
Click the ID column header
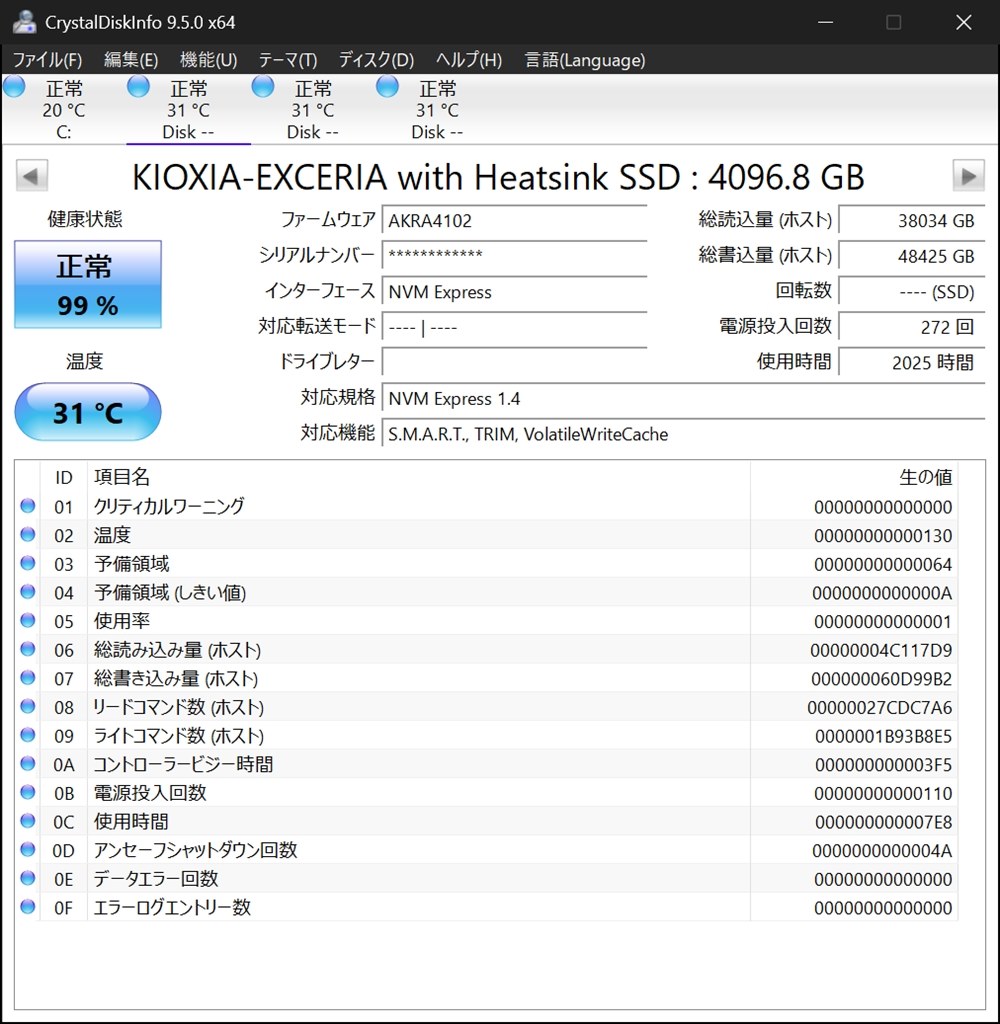point(63,477)
